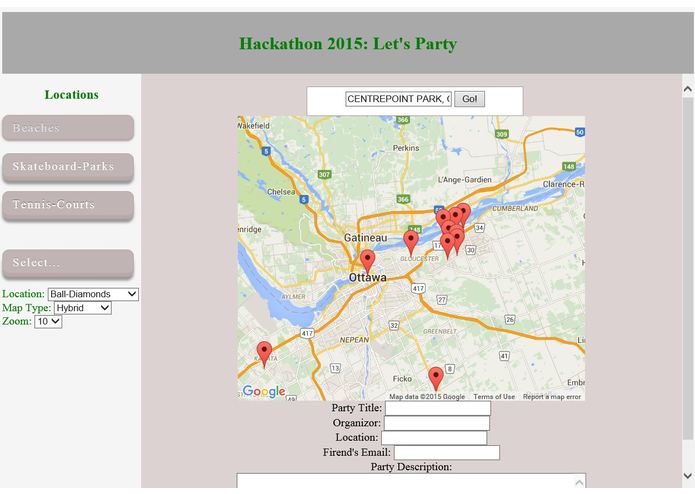Click the Location text field in party form
The width and height of the screenshot is (695, 494).
pos(434,438)
